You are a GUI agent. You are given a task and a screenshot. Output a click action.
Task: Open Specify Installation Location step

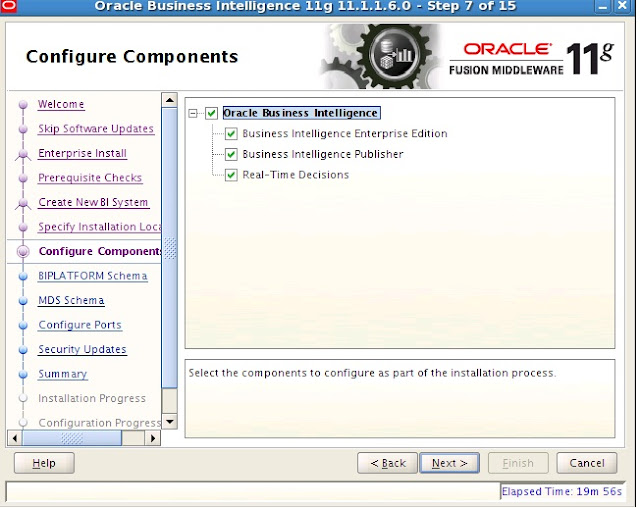point(100,227)
